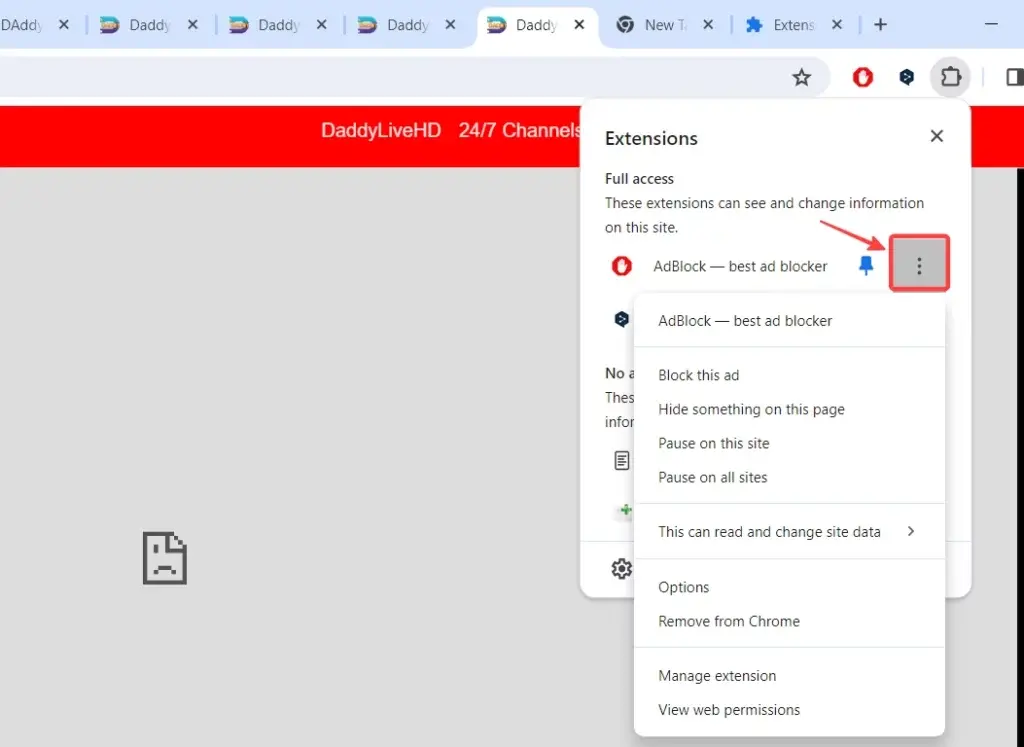Select 'Block this ad' from the menu
Screen dimensions: 1024x747
pyautogui.click(x=698, y=375)
